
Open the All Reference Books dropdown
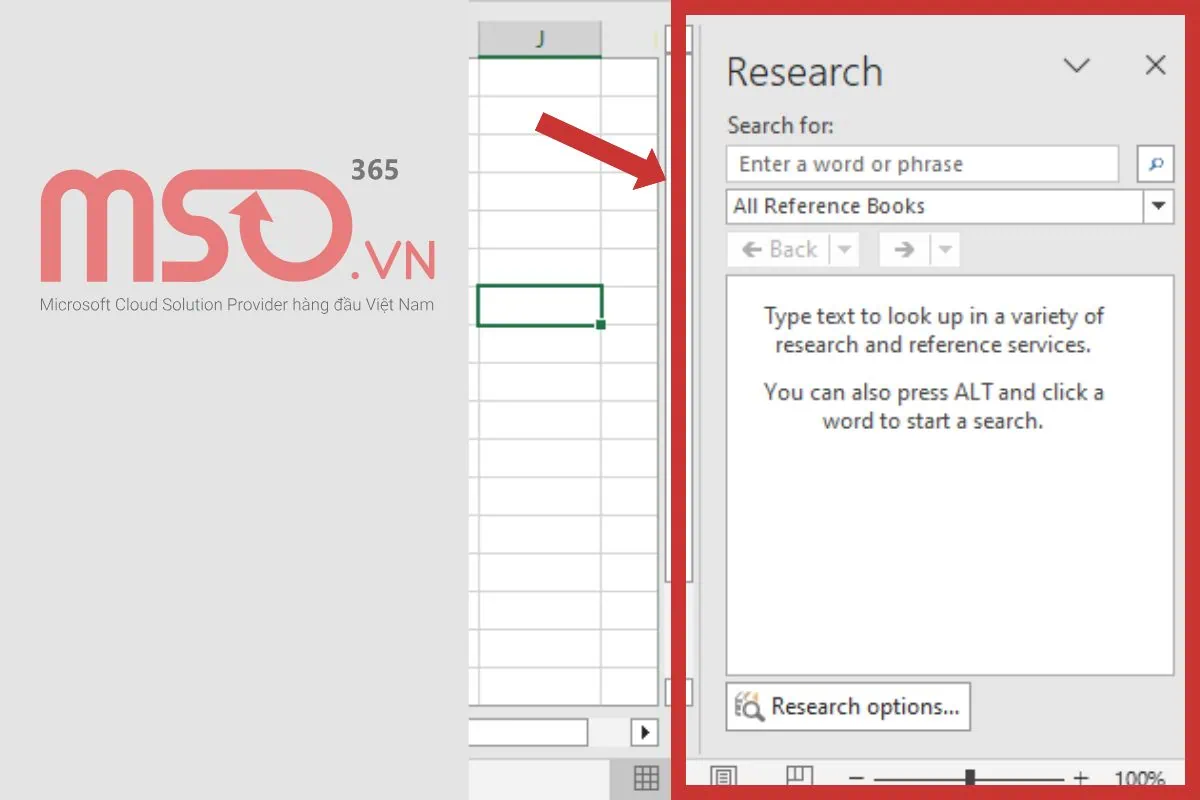(1159, 206)
